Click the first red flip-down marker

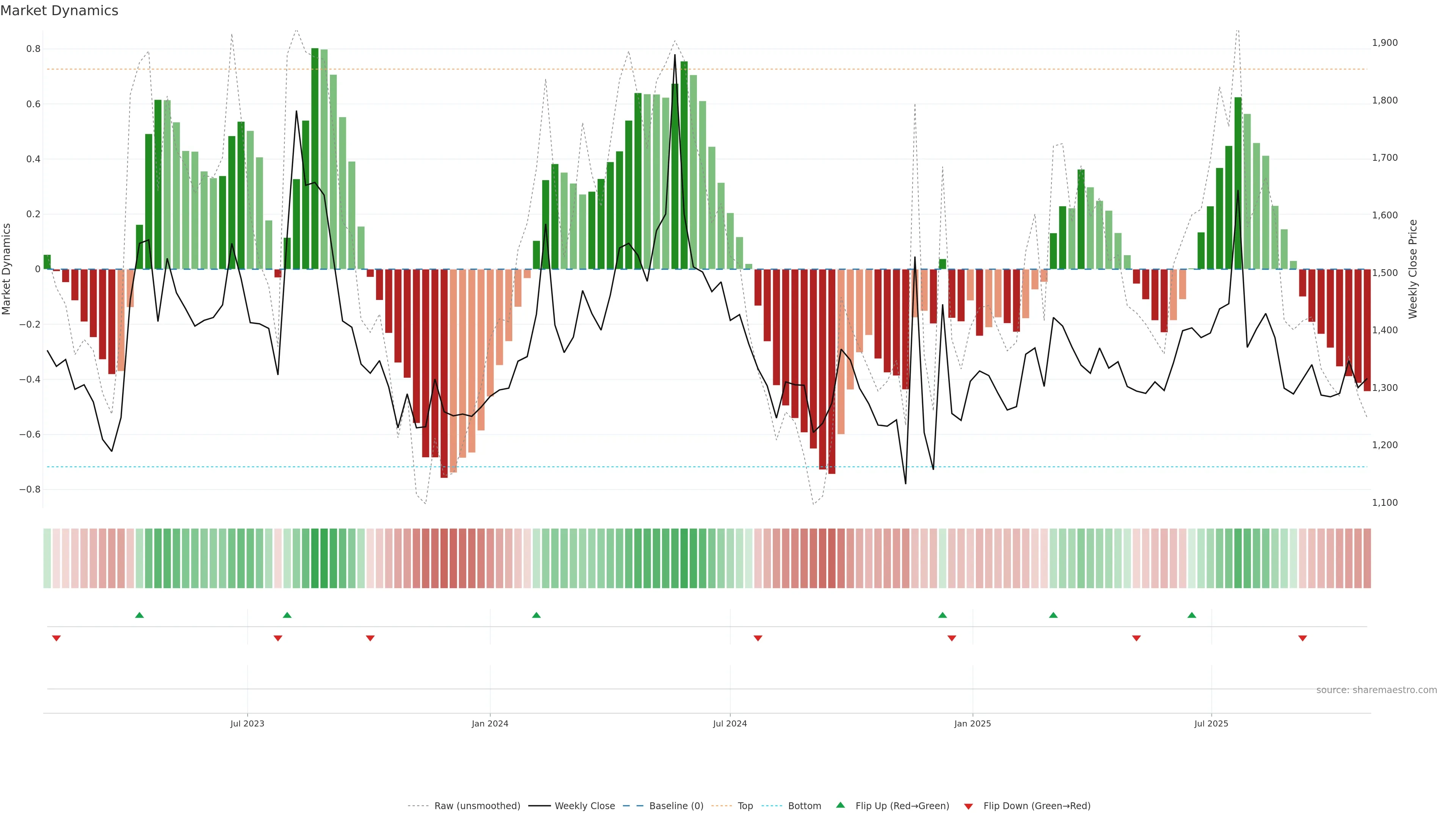(56, 638)
